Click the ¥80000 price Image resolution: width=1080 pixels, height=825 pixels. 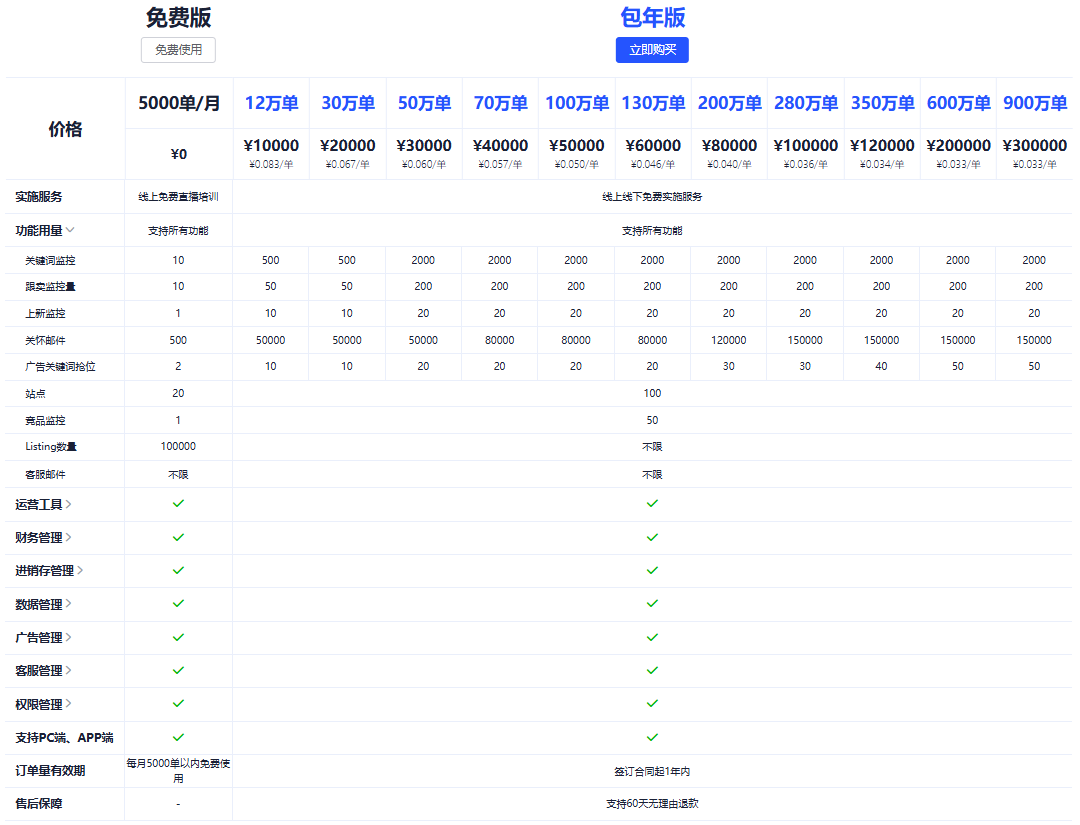coord(729,145)
